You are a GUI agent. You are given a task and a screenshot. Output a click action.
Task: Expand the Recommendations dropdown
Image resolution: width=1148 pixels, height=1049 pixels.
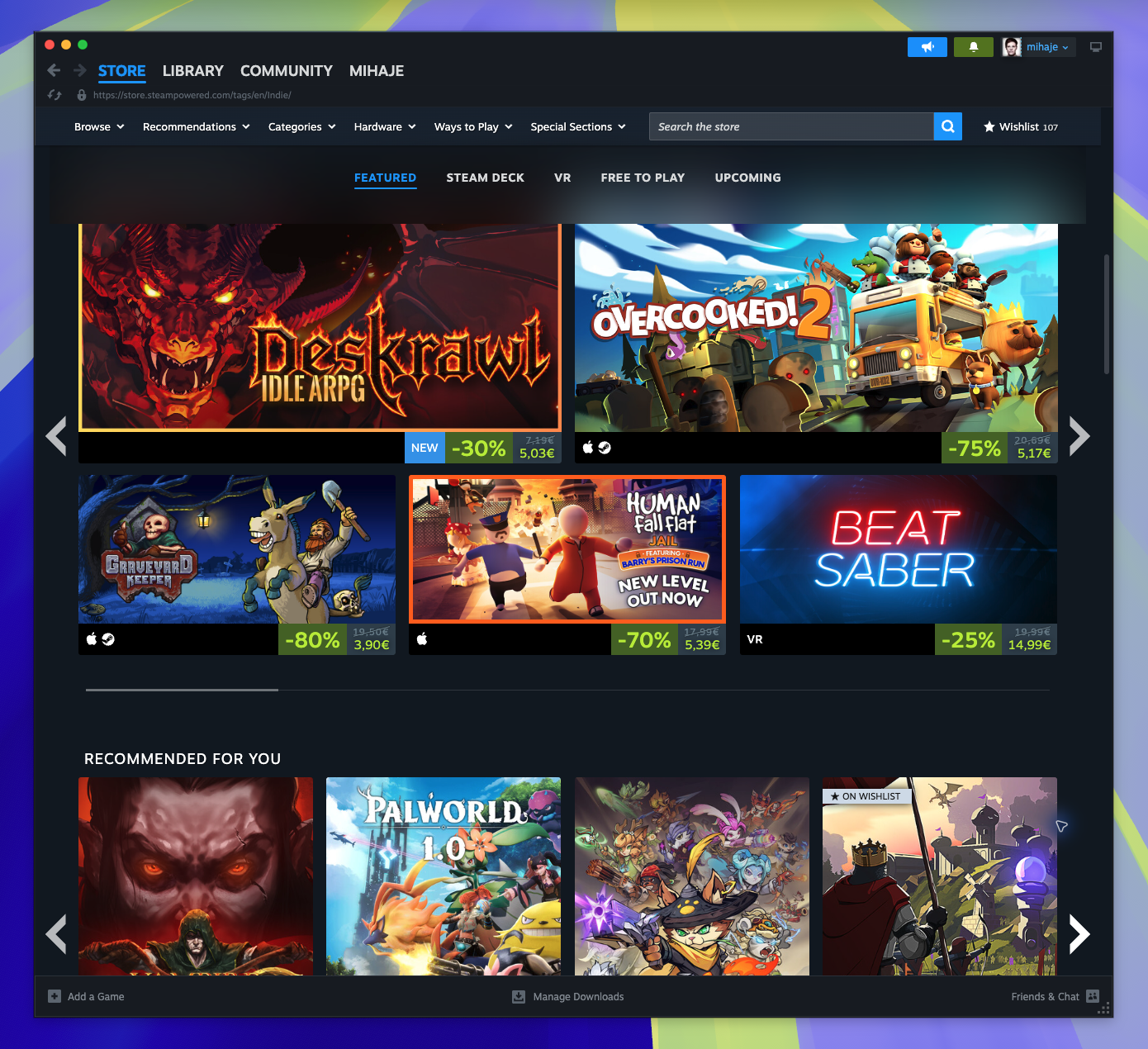coord(197,126)
